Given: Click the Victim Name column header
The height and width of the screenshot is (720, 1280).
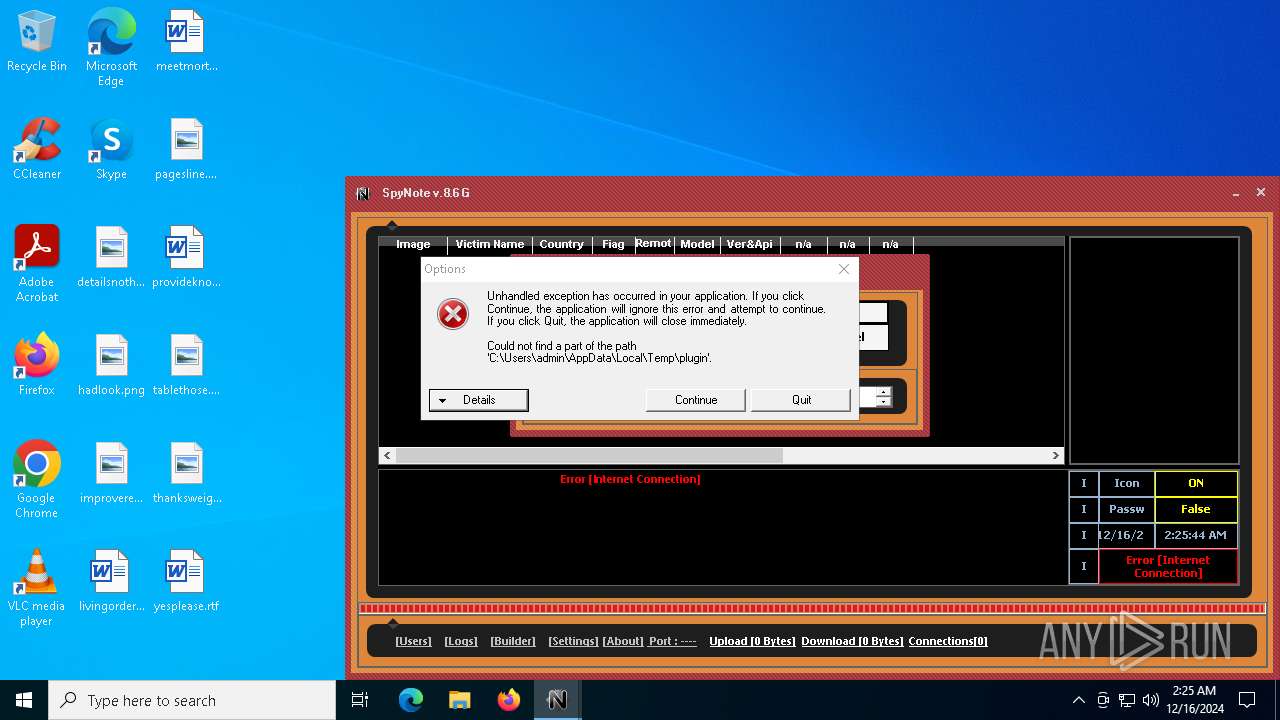Looking at the screenshot, I should click(489, 244).
